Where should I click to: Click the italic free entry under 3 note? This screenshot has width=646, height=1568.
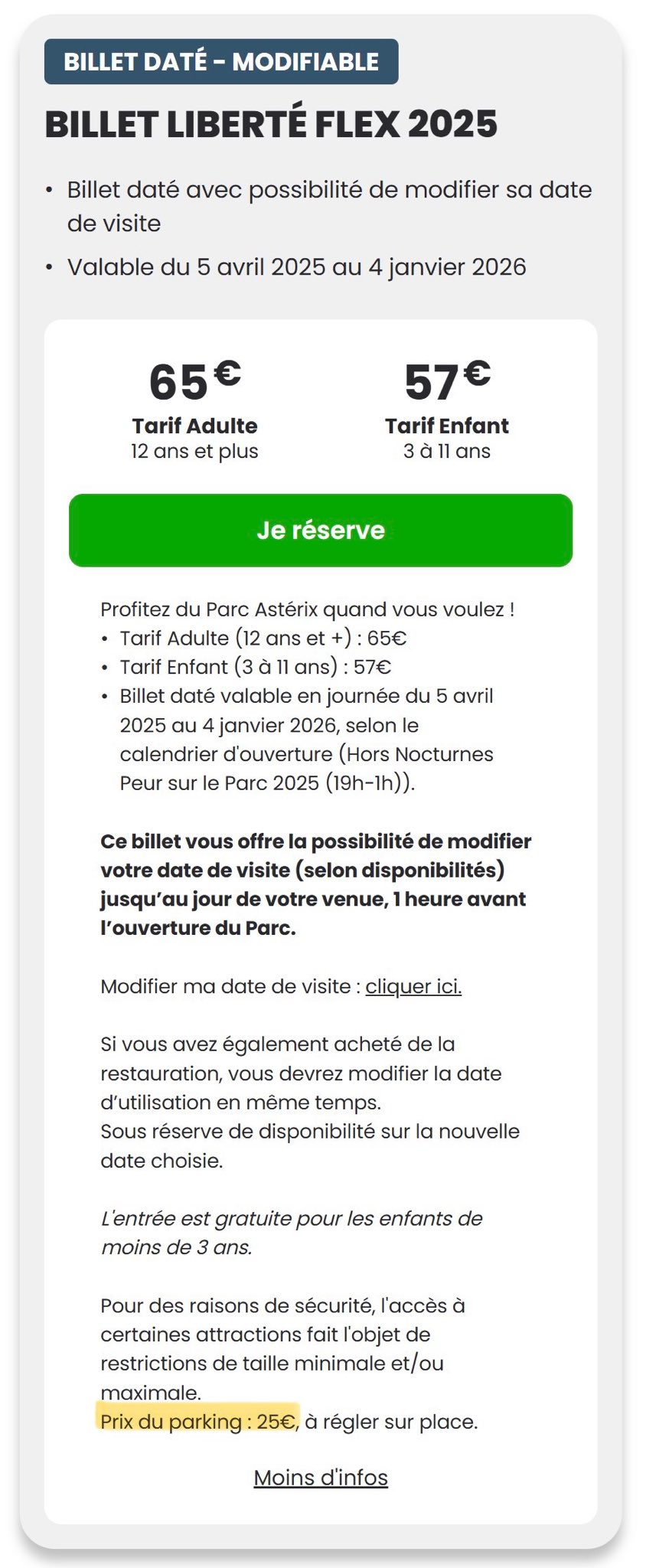(x=291, y=1233)
